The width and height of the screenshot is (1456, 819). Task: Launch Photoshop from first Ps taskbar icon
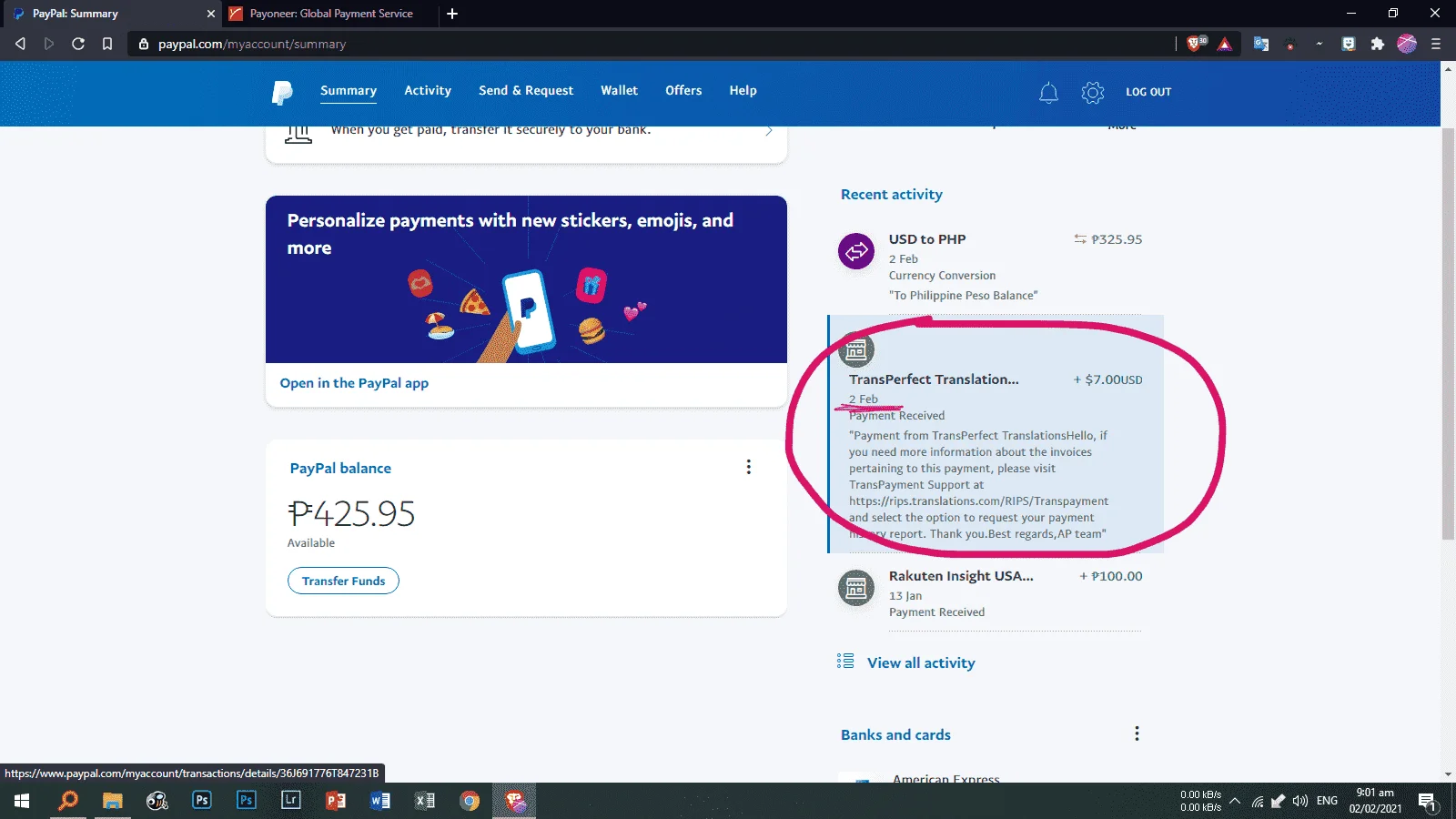pos(202,801)
